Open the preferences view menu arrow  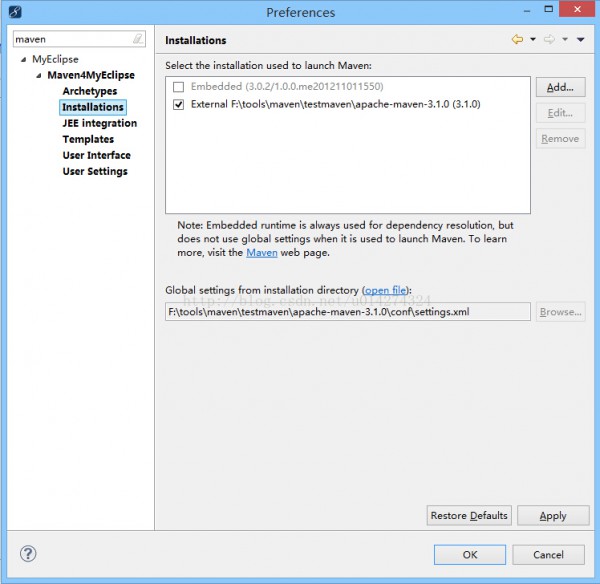[x=580, y=39]
